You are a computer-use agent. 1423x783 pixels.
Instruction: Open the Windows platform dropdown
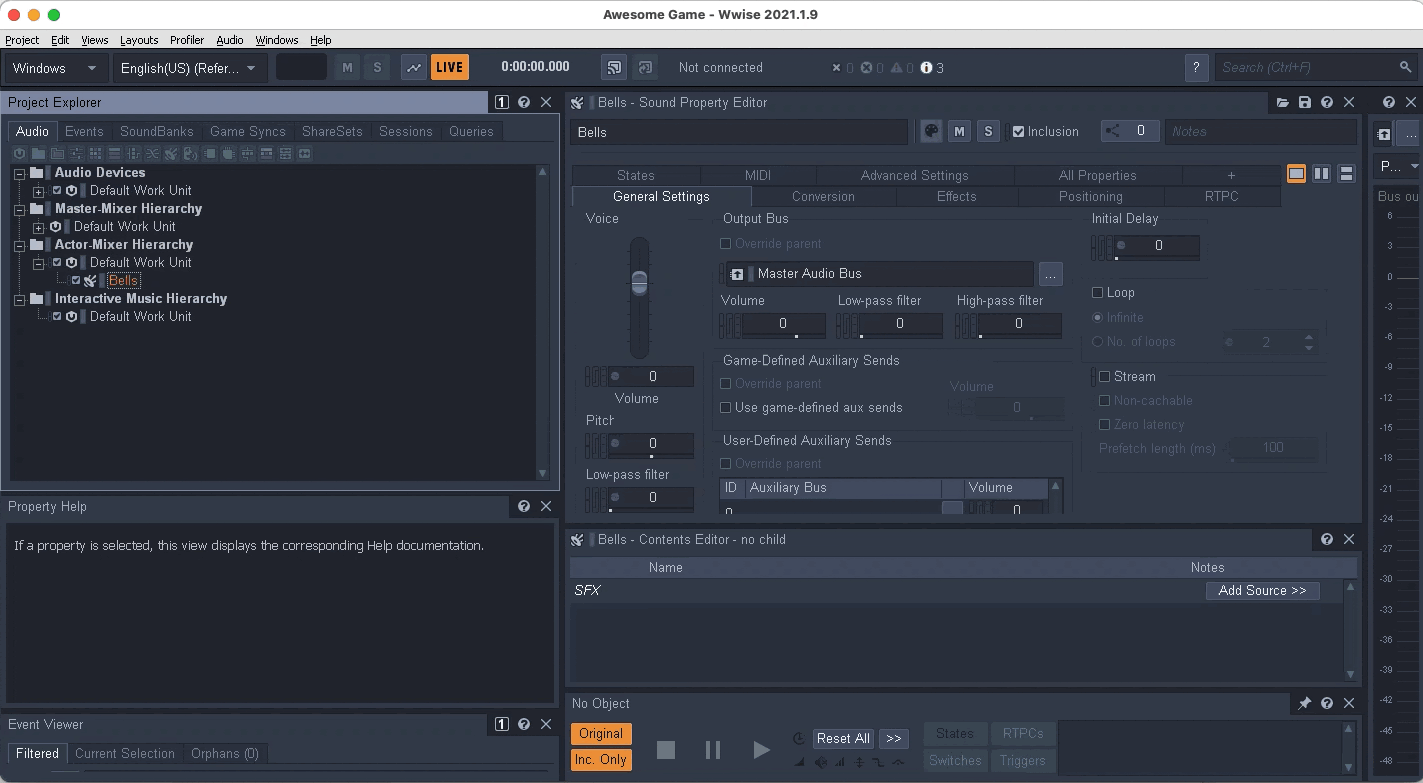[55, 67]
